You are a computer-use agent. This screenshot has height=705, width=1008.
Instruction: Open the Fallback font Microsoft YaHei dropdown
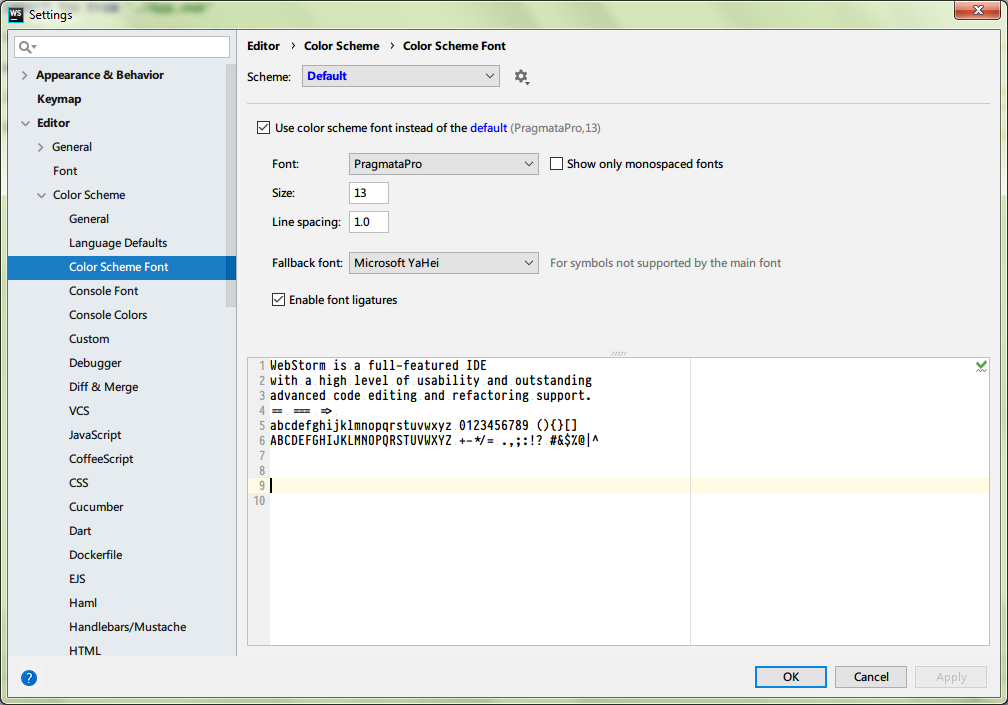coord(444,263)
